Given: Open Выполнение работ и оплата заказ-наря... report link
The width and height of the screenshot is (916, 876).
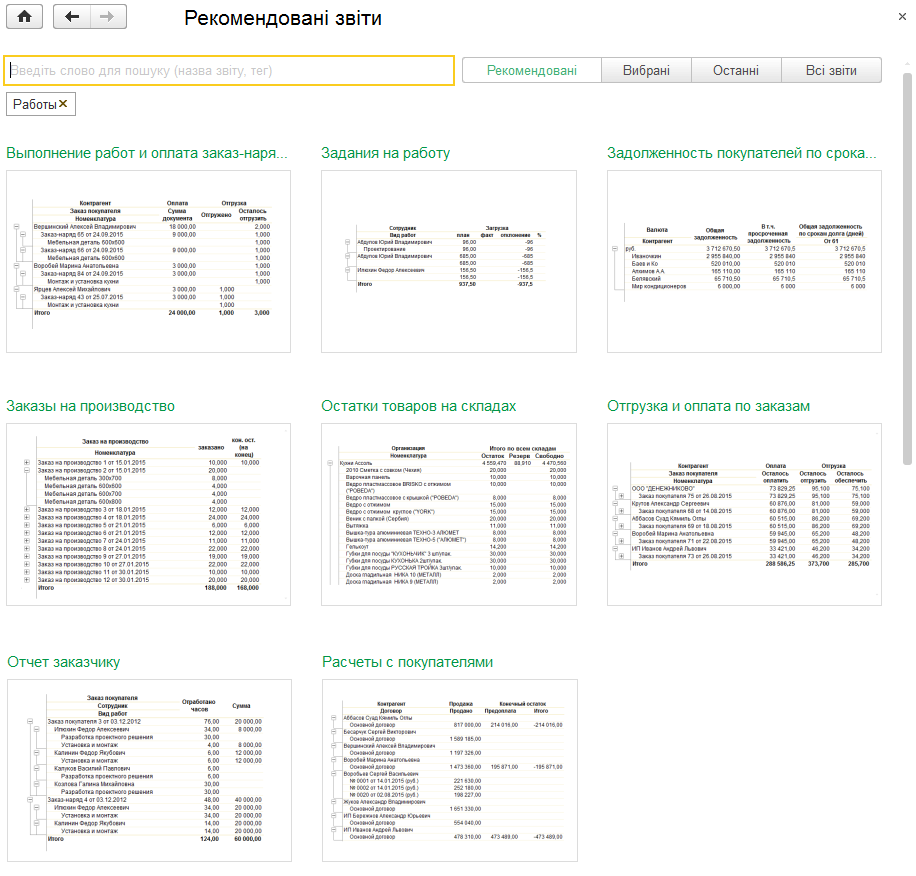Looking at the screenshot, I should tap(147, 153).
